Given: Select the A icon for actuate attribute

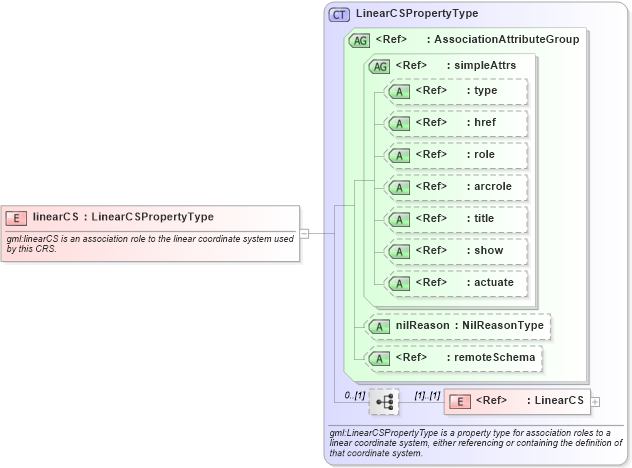Looking at the screenshot, I should 399,283.
